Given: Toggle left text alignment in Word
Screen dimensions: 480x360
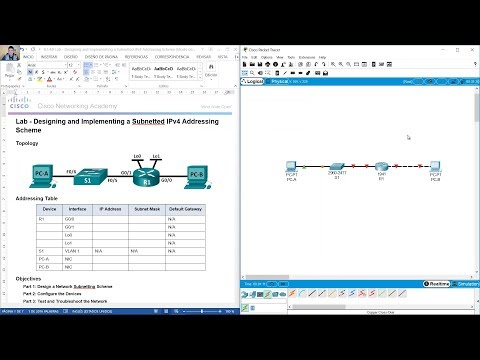Looking at the screenshot, I should (86, 72).
